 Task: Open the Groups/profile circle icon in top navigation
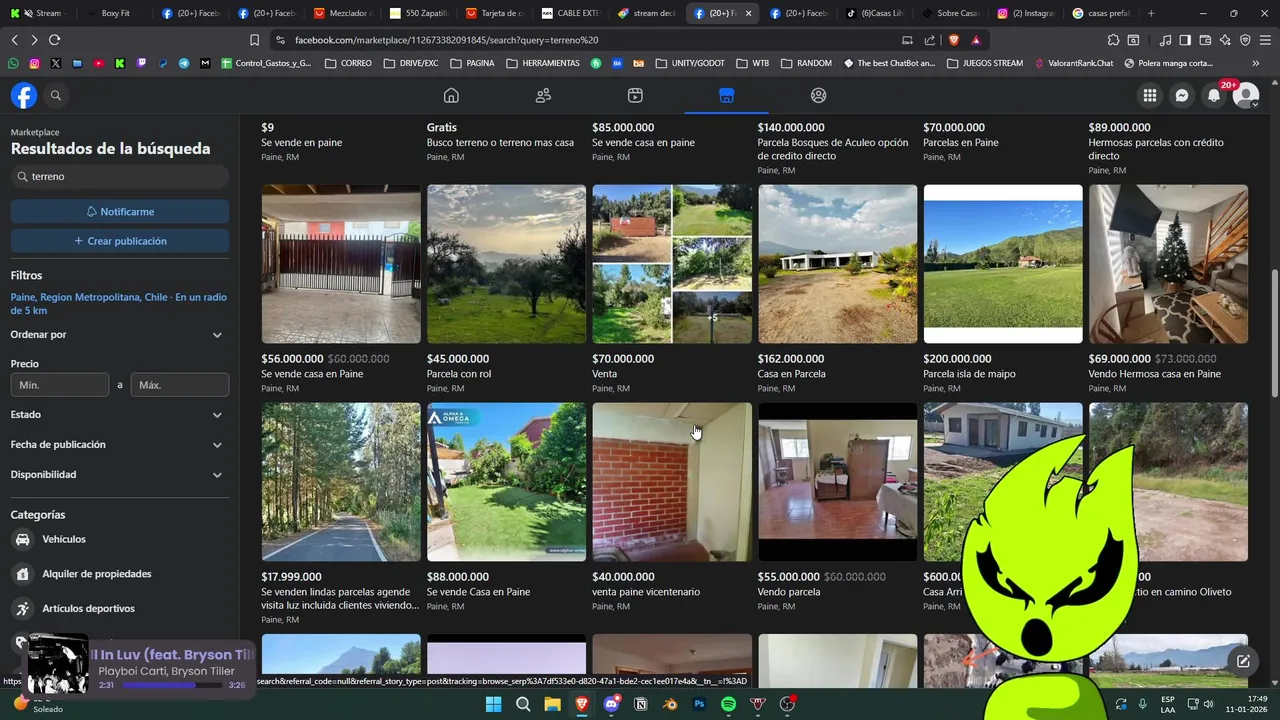point(818,95)
